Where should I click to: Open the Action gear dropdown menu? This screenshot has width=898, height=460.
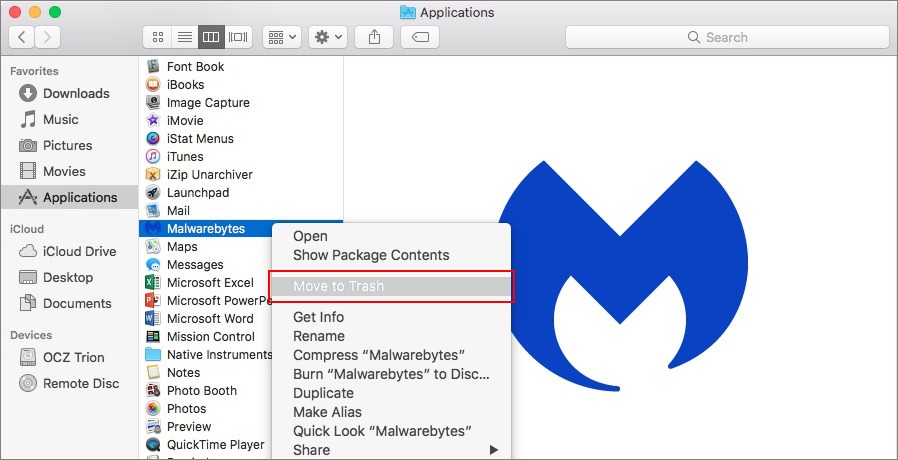point(328,37)
